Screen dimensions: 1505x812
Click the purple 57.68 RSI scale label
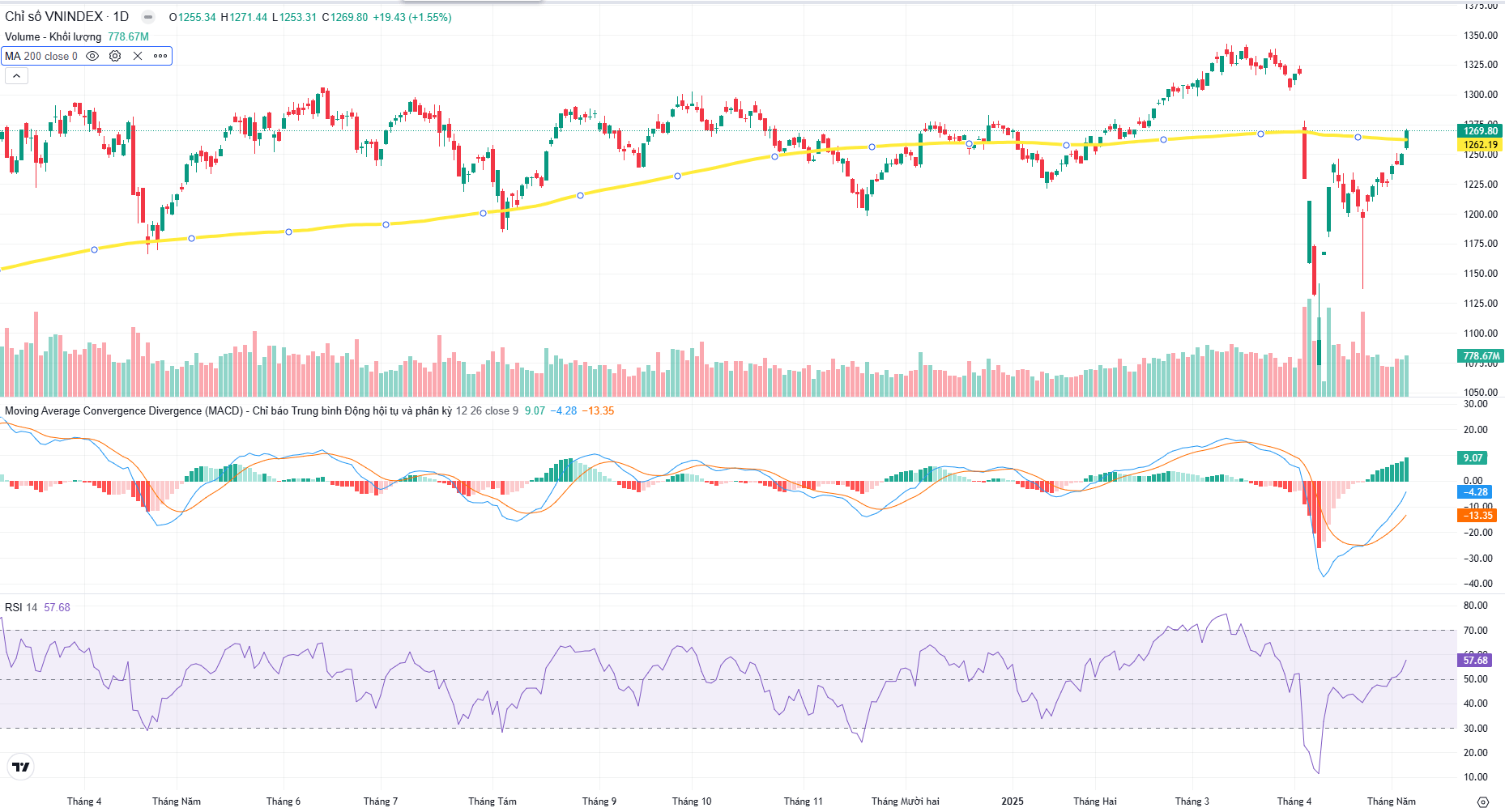pyautogui.click(x=1474, y=660)
